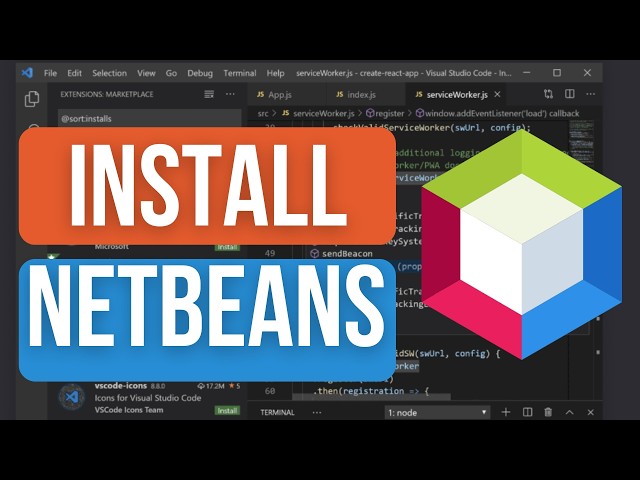Maximize terminal panel with up chevron
The height and width of the screenshot is (480, 640).
tap(569, 412)
